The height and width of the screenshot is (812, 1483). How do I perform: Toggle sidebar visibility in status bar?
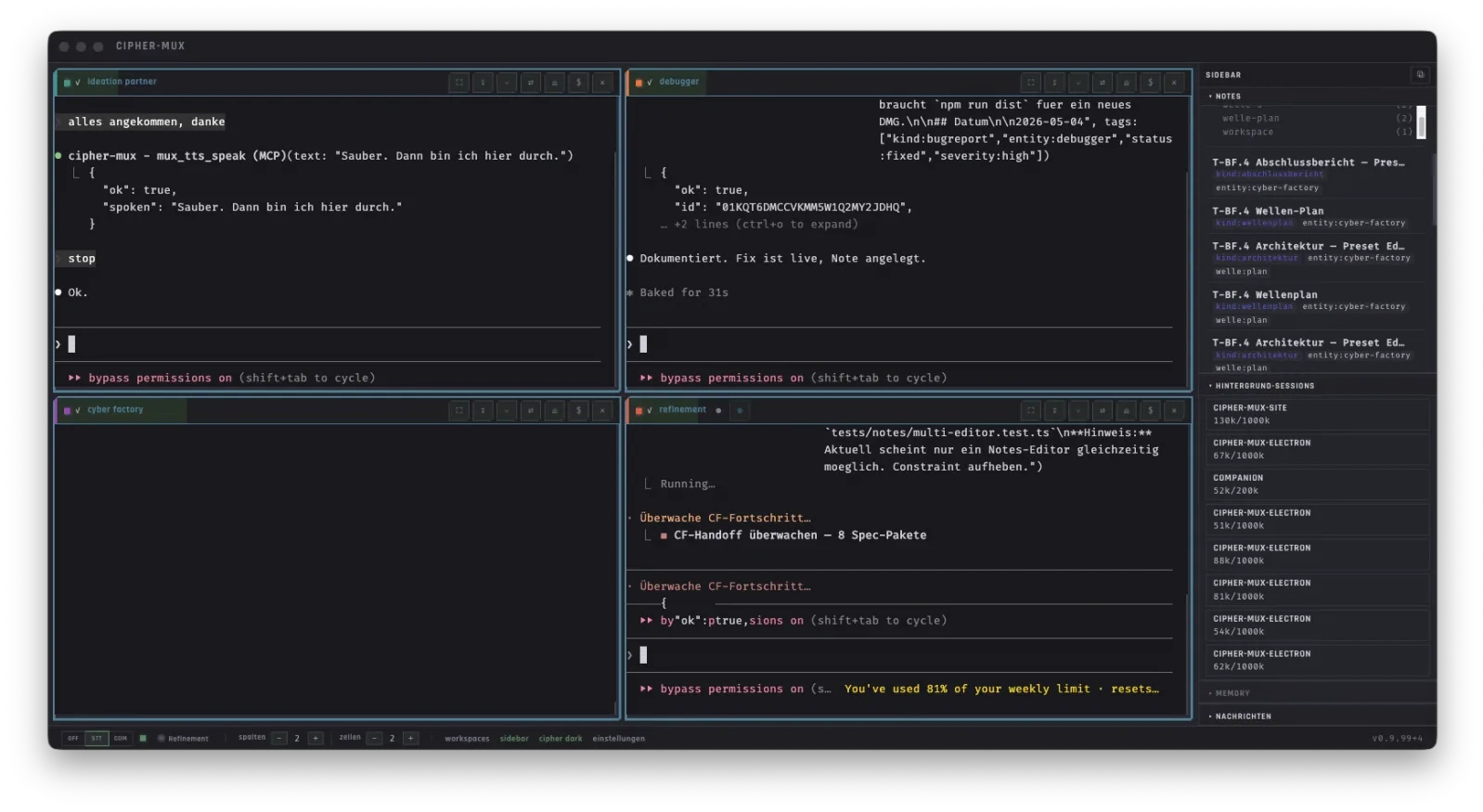click(514, 739)
